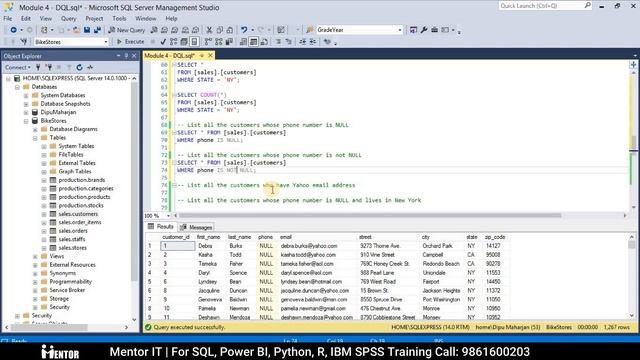Open the Tools menu
640x360 pixels.
tap(119, 18)
